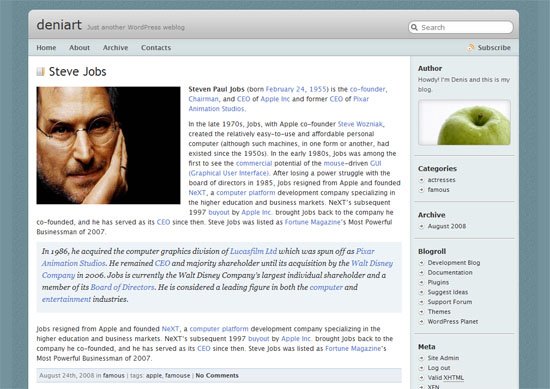The image size is (550, 389).
Task: Open the No Comments link
Action: (x=217, y=376)
